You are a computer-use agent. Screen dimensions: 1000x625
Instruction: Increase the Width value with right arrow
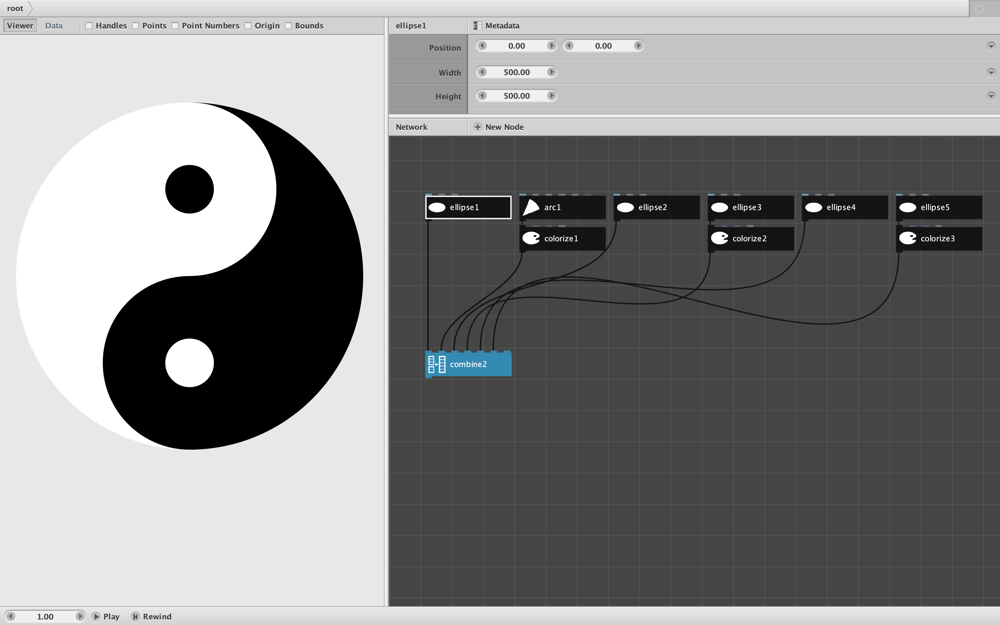[x=551, y=72]
